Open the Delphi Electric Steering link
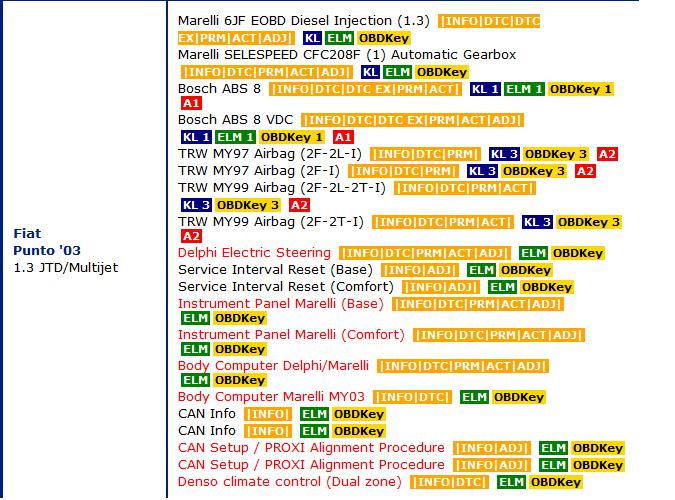The height and width of the screenshot is (500, 675). (x=254, y=253)
